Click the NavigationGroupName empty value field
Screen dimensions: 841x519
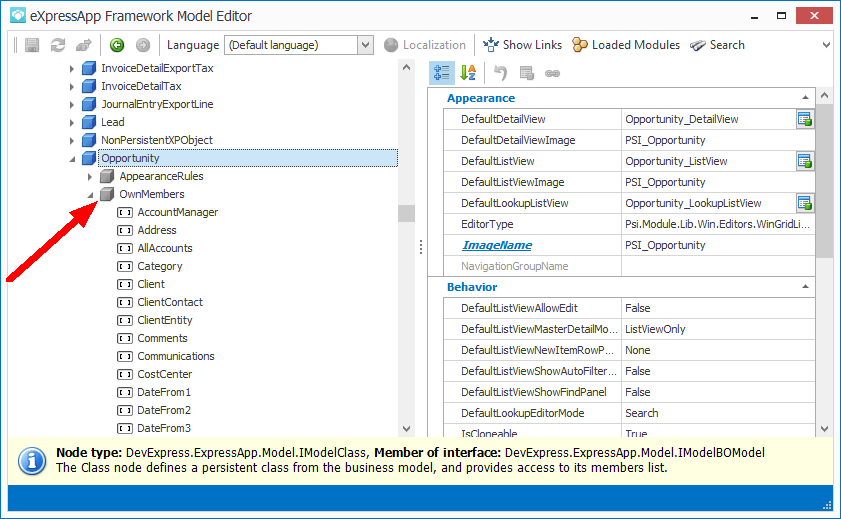(718, 266)
